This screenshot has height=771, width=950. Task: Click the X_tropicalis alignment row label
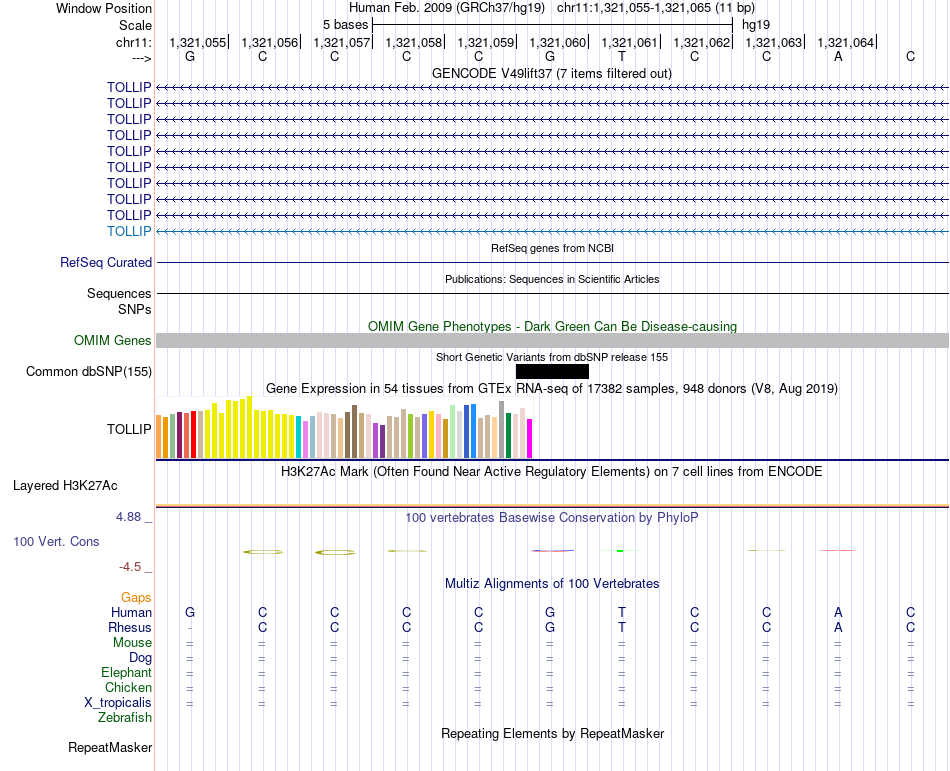[x=118, y=703]
